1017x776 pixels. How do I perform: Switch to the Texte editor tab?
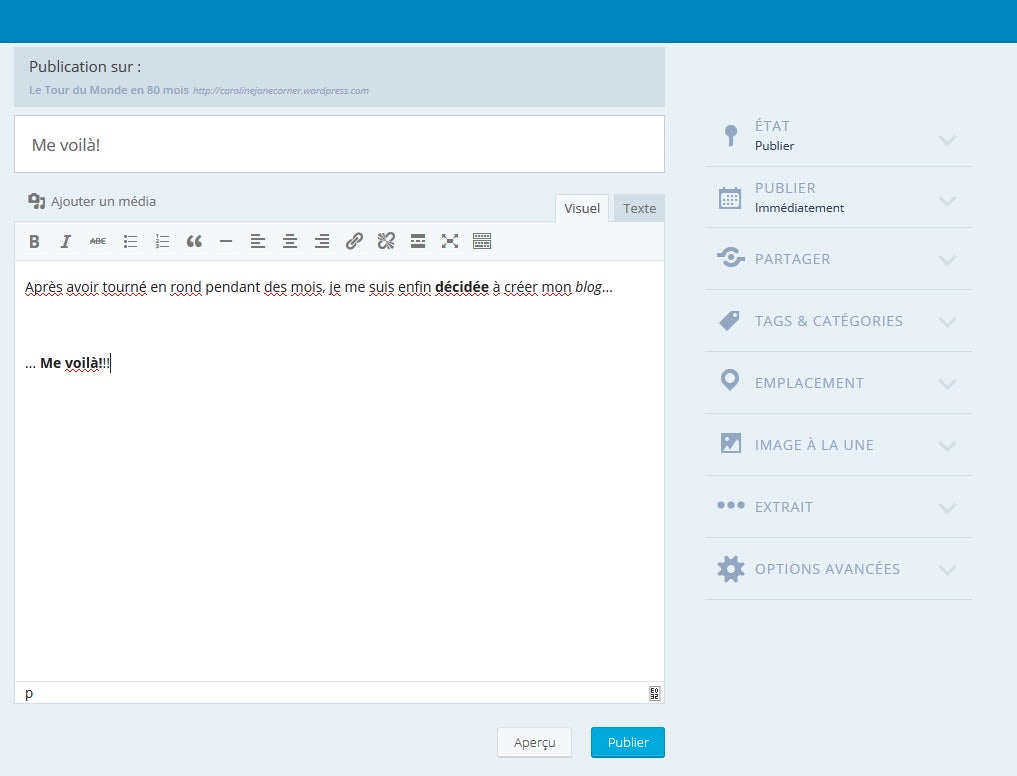pos(639,208)
